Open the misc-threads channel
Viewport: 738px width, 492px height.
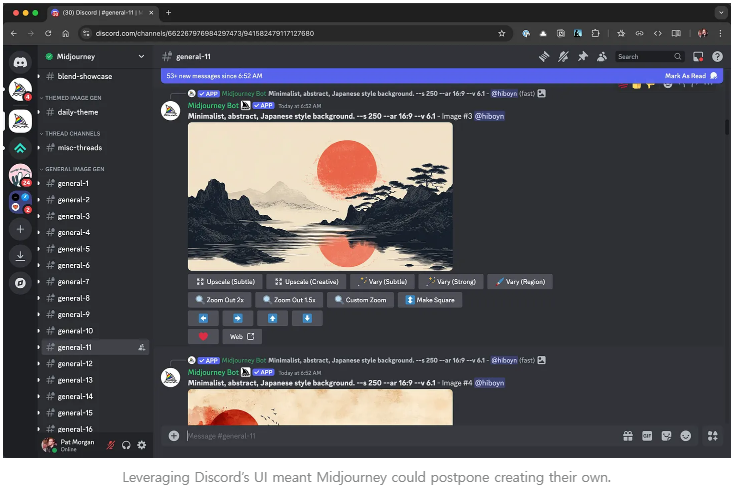coord(96,147)
